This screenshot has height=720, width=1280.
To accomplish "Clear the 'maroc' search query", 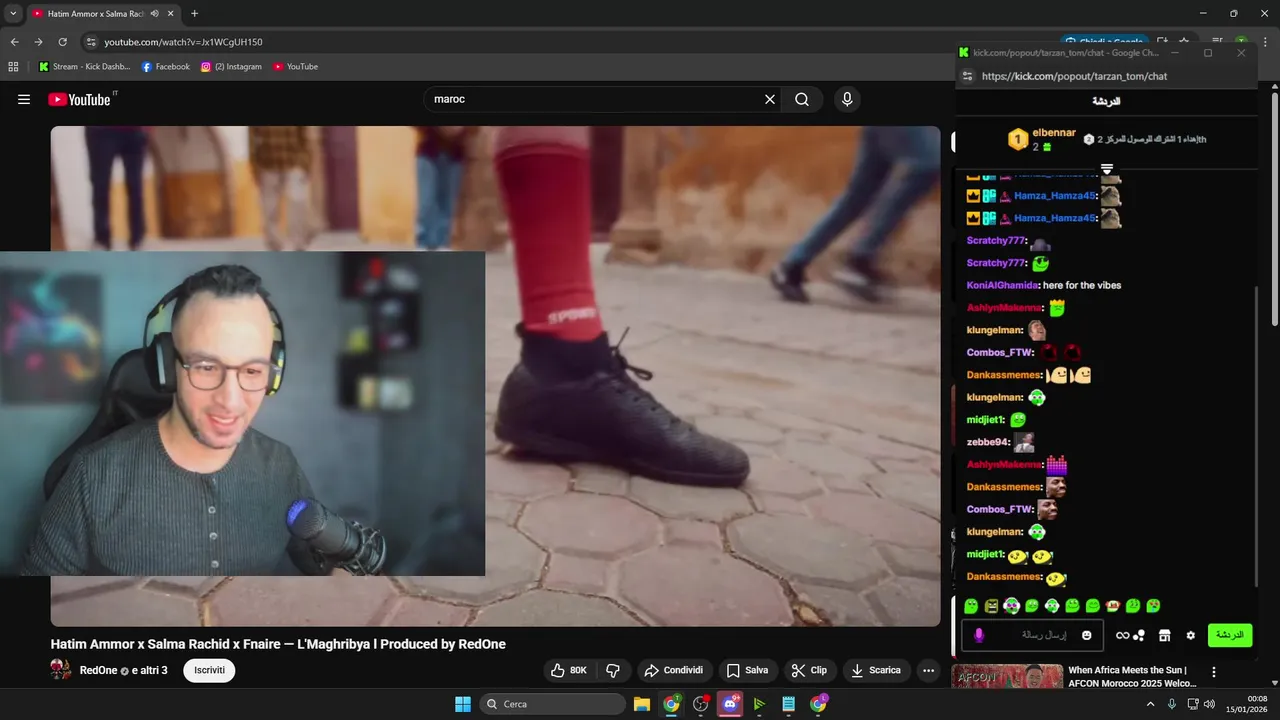I will [x=770, y=99].
